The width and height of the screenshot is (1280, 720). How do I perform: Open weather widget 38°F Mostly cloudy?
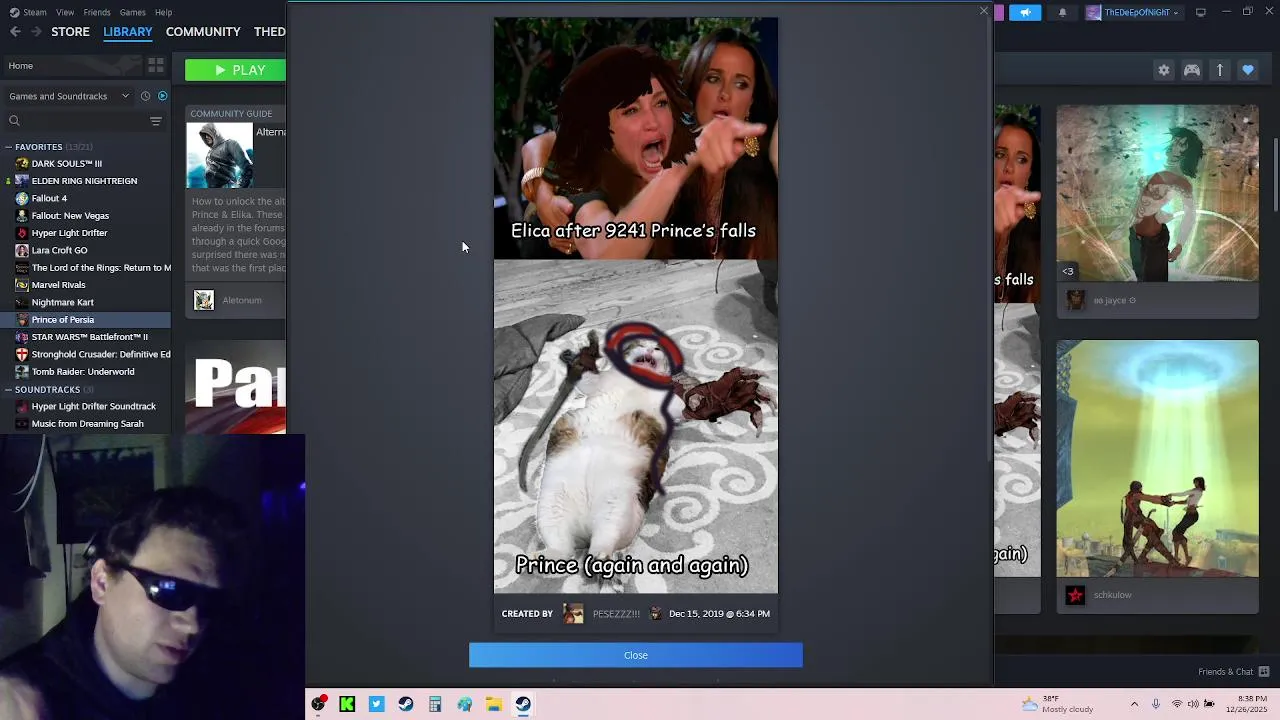[1056, 704]
